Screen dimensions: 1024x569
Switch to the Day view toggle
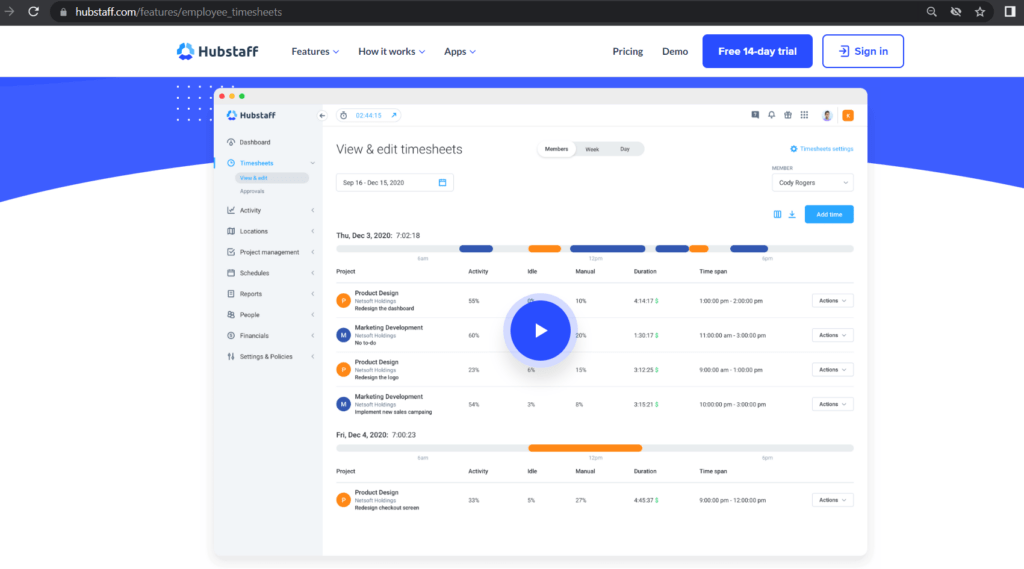[x=625, y=149]
